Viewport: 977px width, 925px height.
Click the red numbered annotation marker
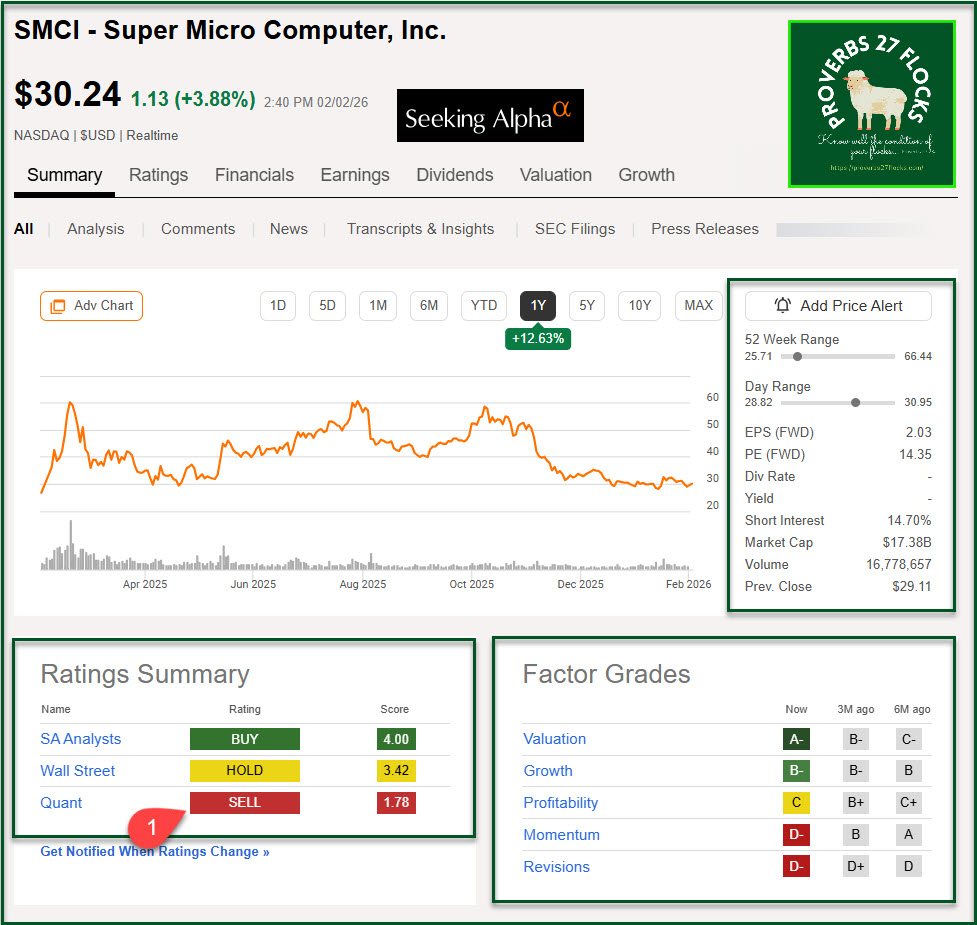click(x=153, y=829)
